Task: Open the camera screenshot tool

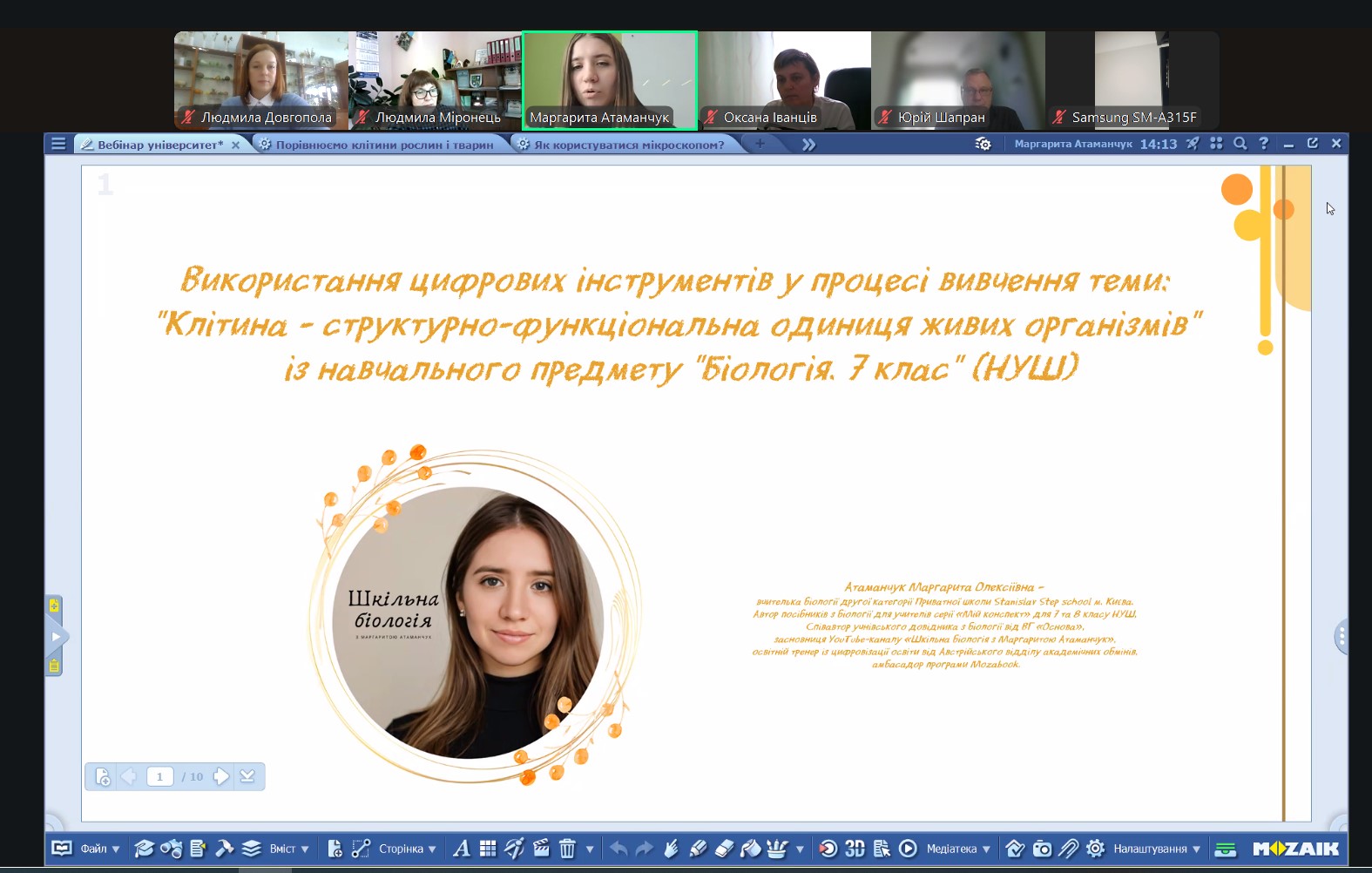Action: tap(1042, 849)
